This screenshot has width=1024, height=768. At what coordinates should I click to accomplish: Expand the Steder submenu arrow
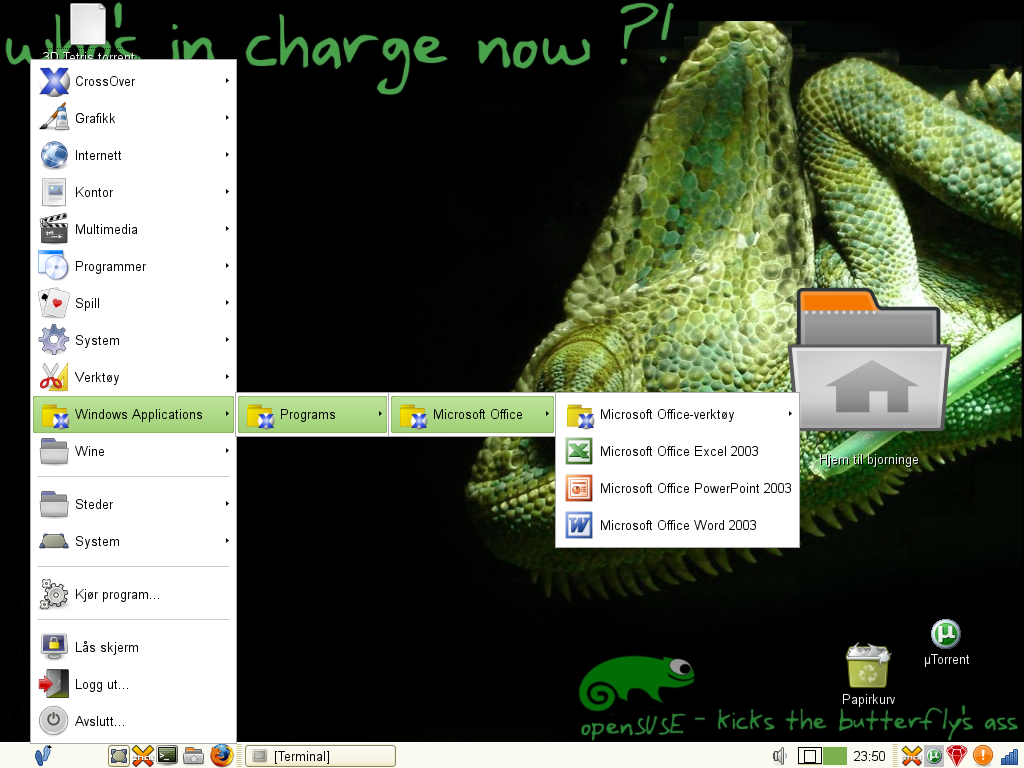click(227, 504)
